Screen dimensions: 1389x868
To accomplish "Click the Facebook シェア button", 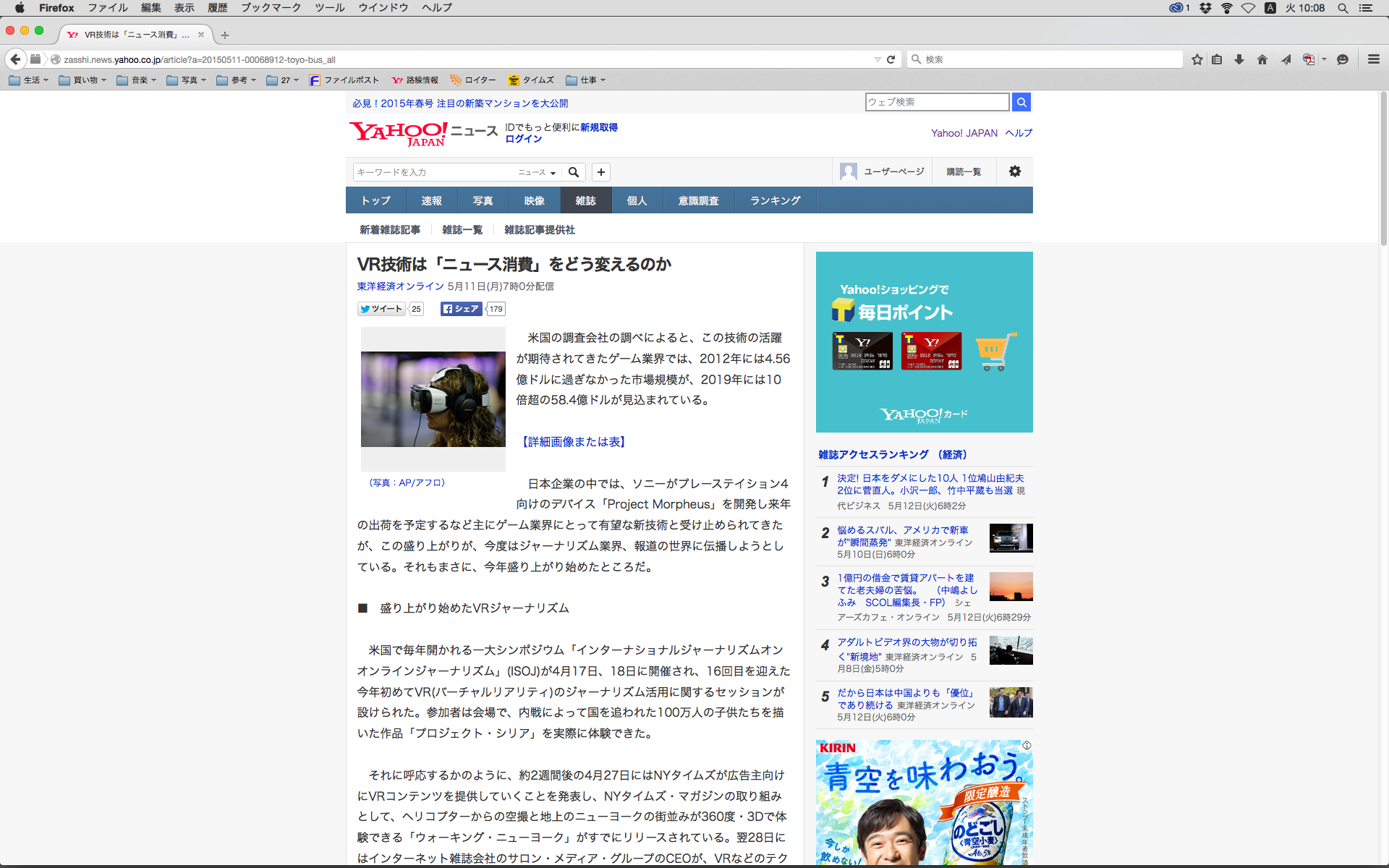I will tap(461, 309).
